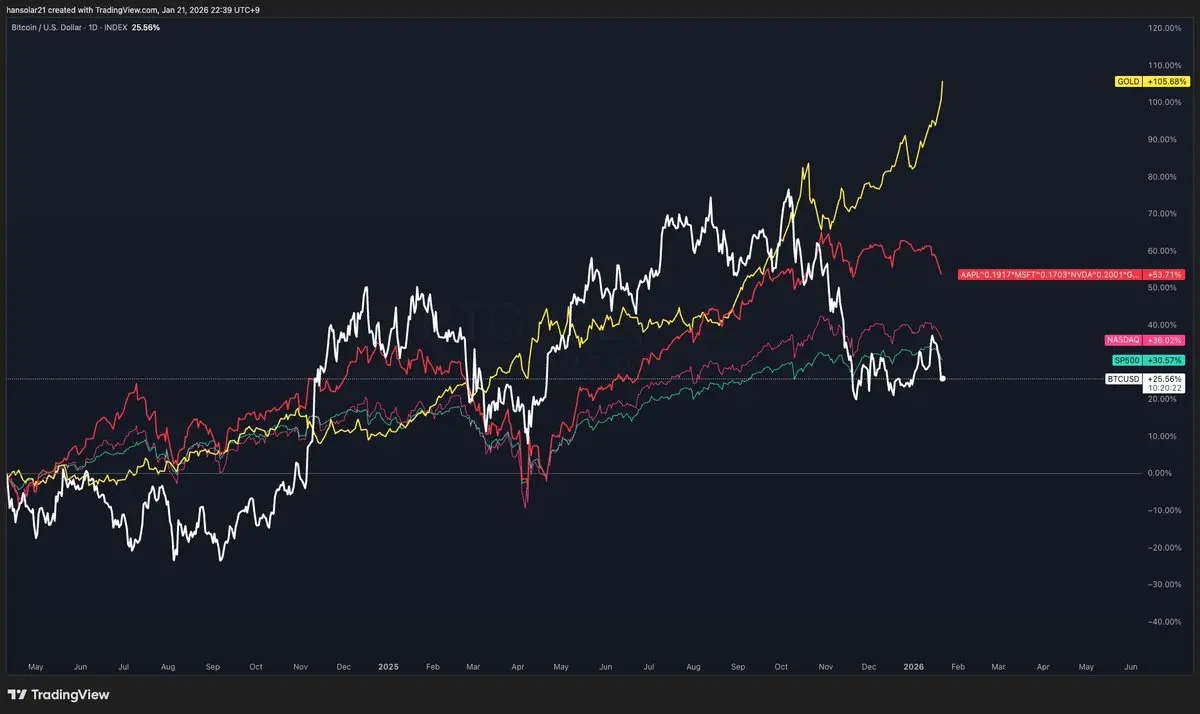Image resolution: width=1200 pixels, height=714 pixels.
Task: Click the +30.57% value tag
Action: pos(1163,360)
